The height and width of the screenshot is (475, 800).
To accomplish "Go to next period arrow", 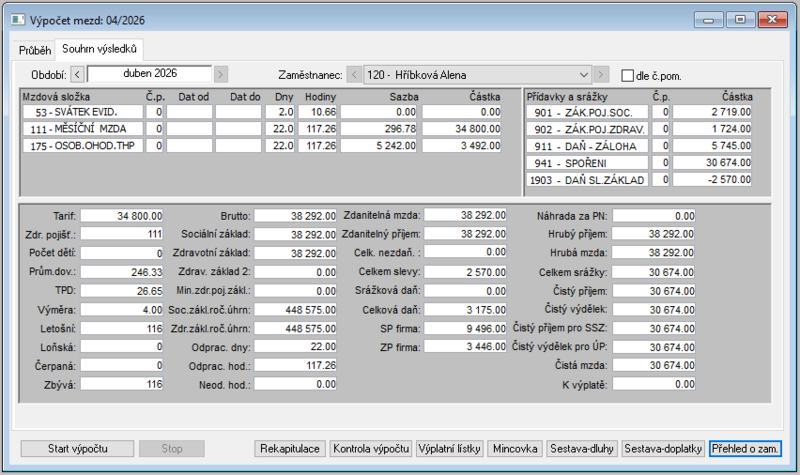I will tap(220, 74).
